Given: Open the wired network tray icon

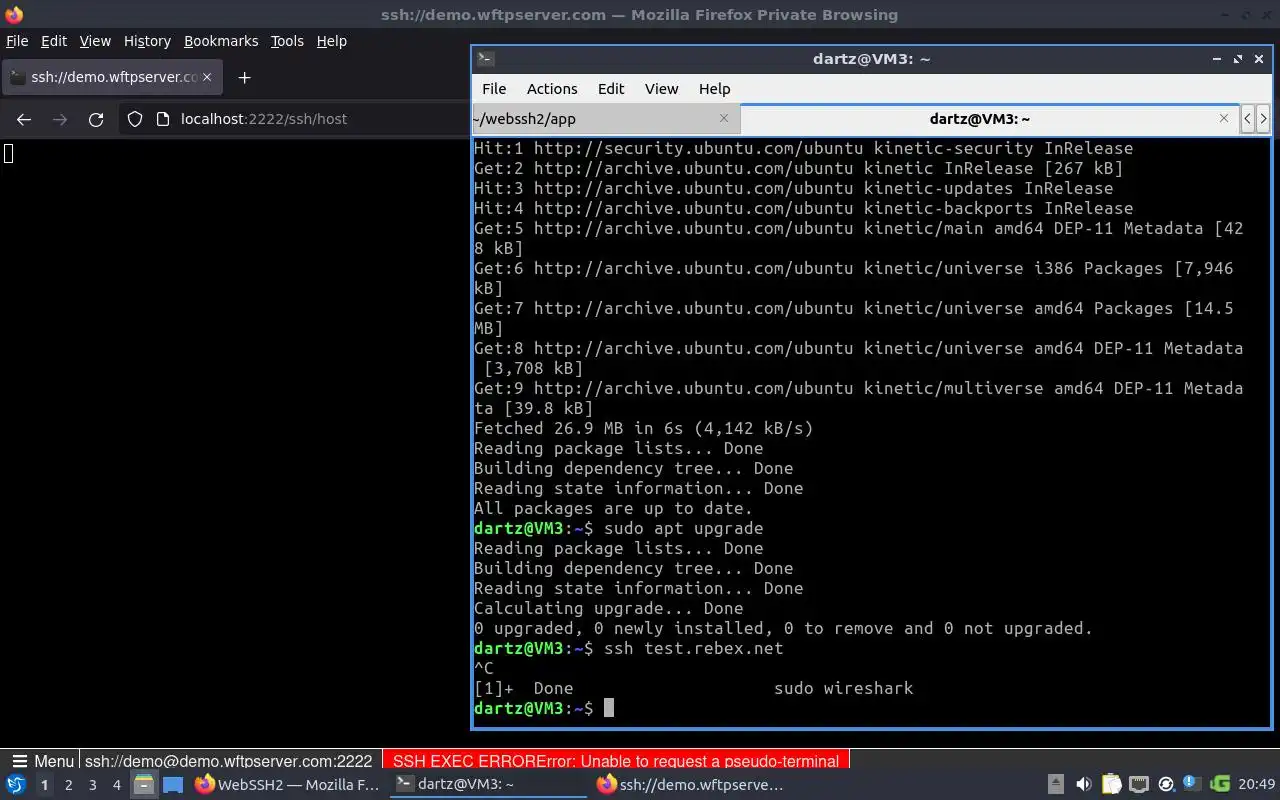Looking at the screenshot, I should (1138, 785).
